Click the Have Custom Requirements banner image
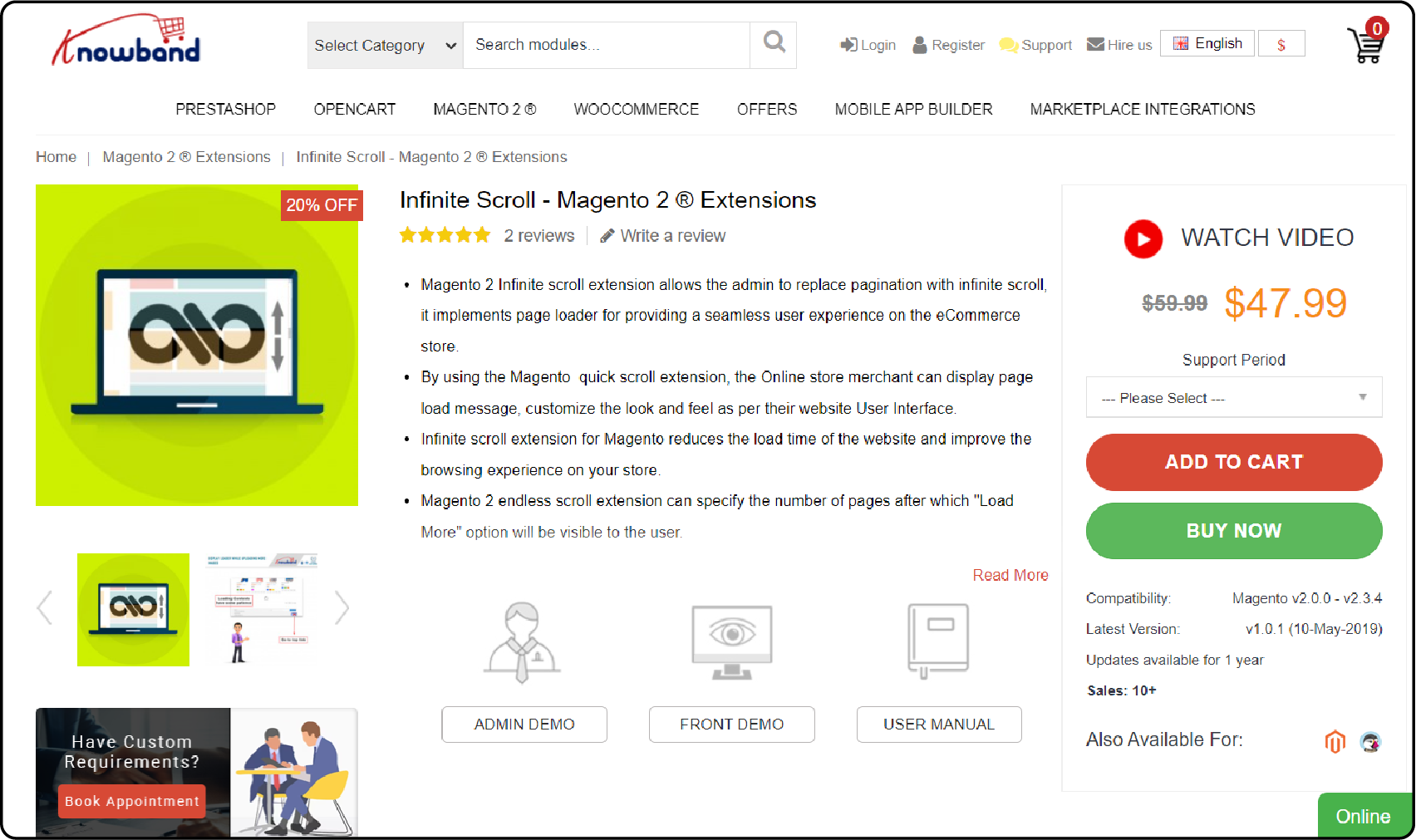The width and height of the screenshot is (1416, 840). click(x=197, y=772)
